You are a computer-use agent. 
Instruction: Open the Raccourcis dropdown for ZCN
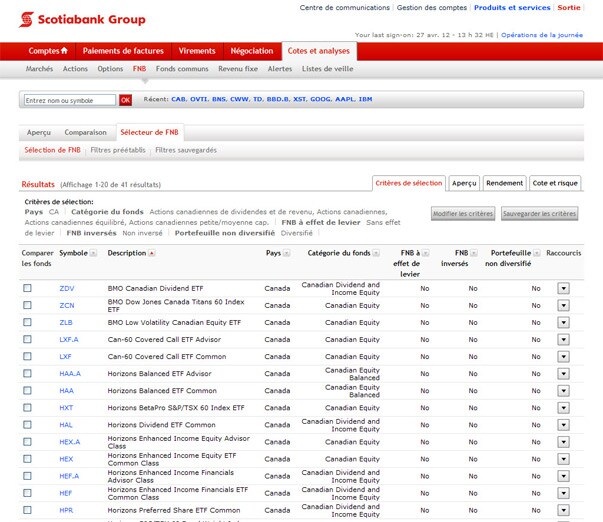[x=563, y=305]
